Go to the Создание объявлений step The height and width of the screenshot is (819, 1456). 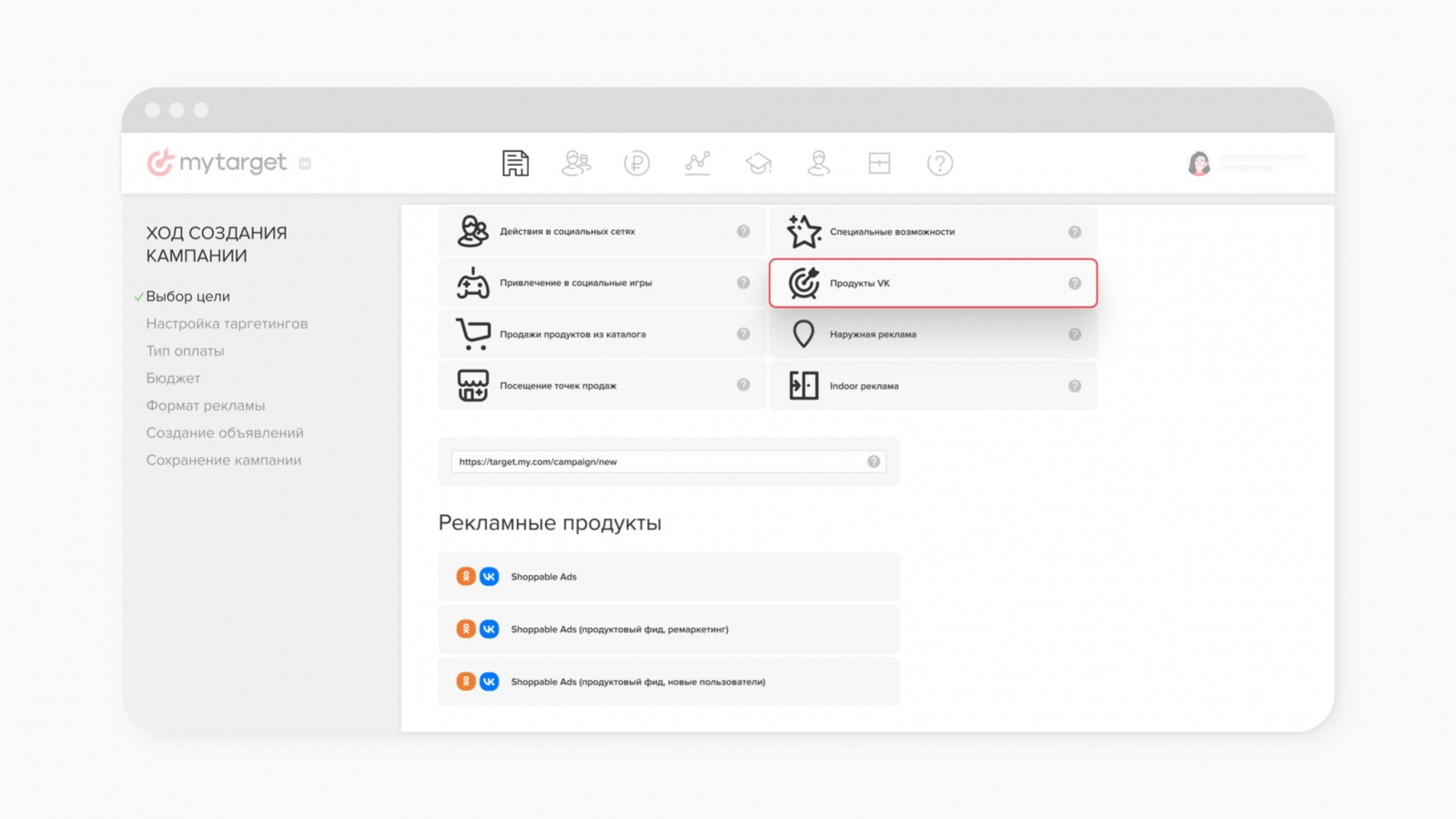(225, 433)
